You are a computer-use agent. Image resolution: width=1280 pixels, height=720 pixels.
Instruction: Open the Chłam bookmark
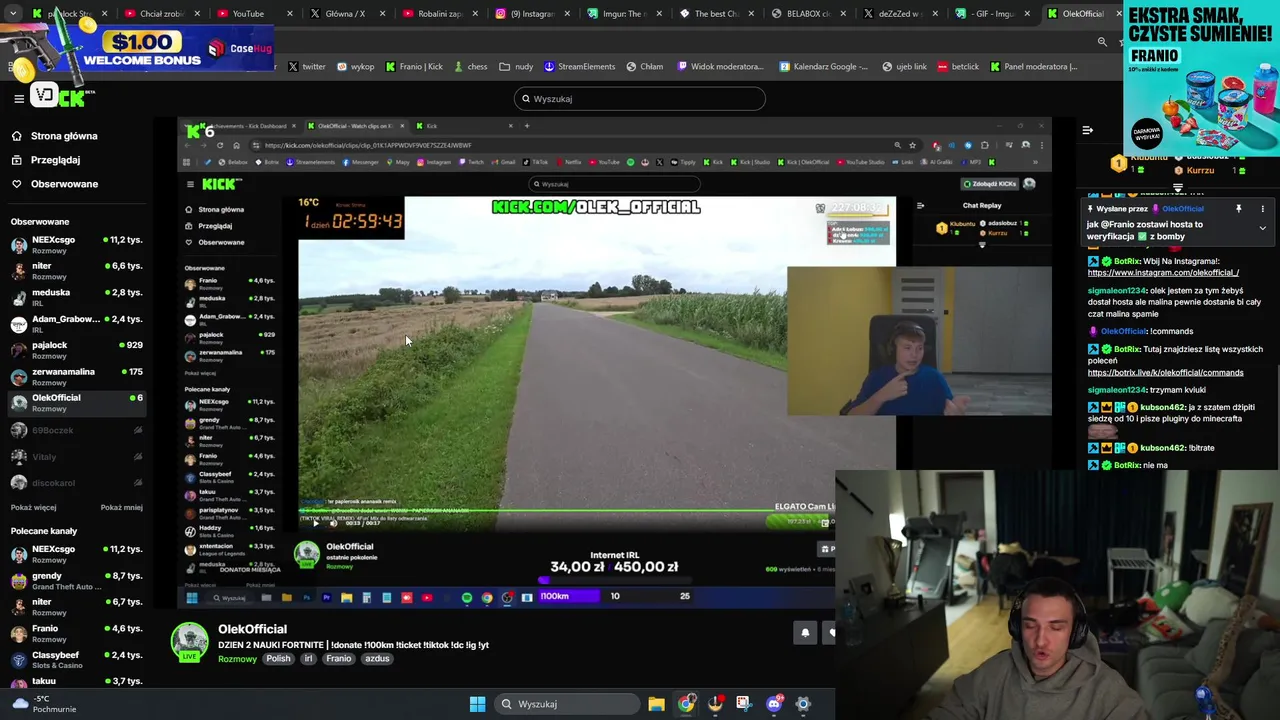pos(645,67)
